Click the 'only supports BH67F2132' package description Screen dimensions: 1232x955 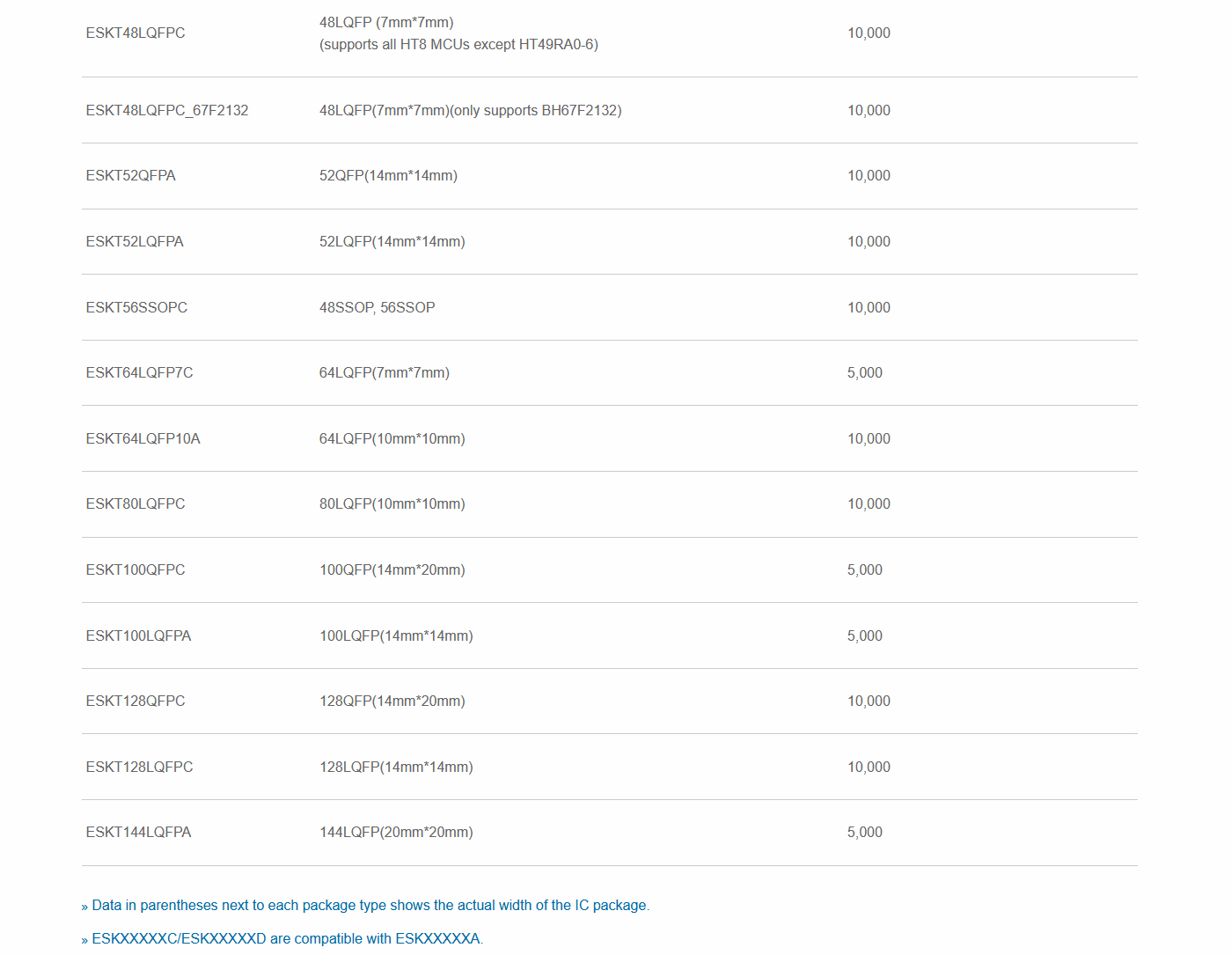[x=470, y=111]
